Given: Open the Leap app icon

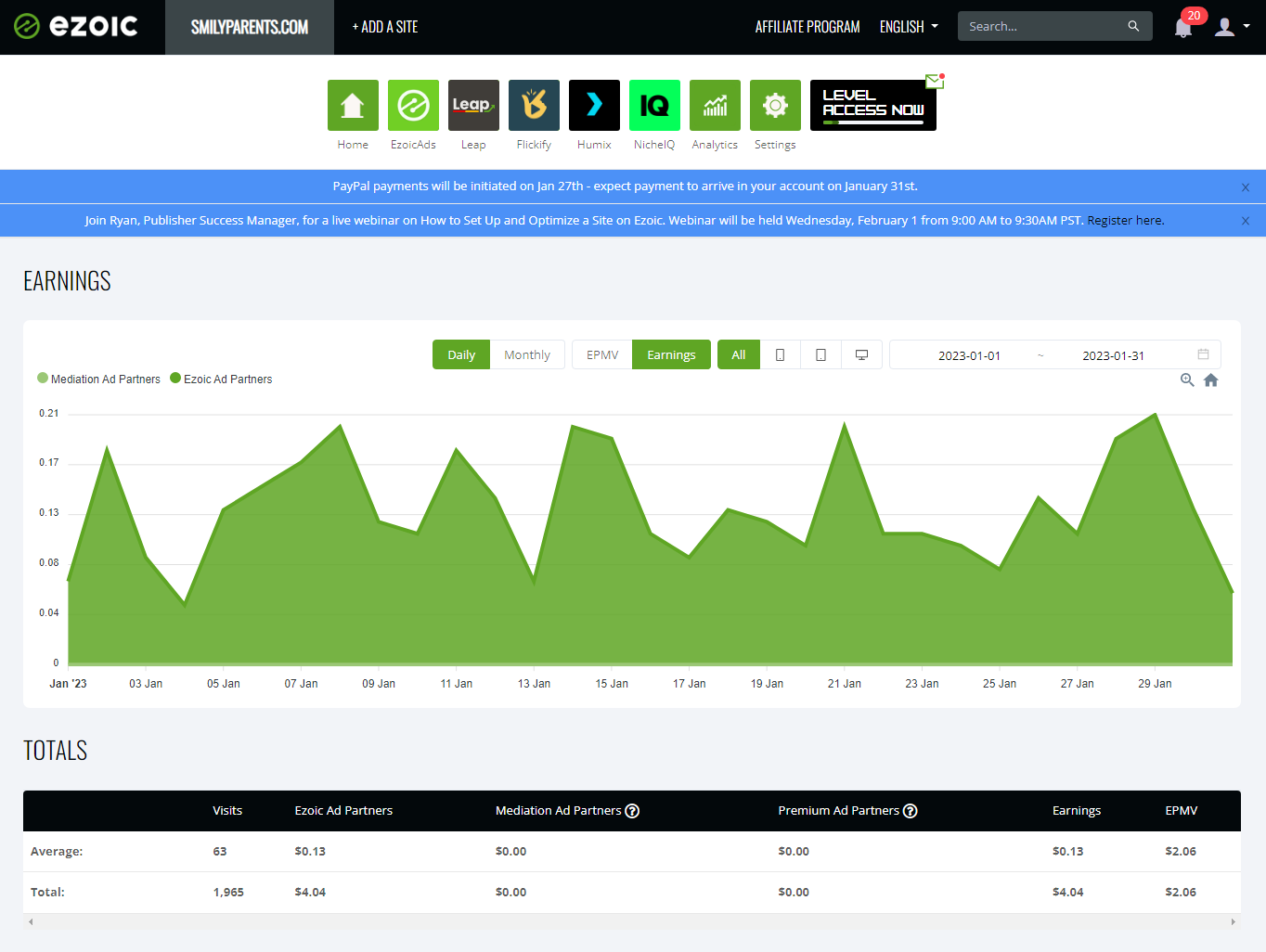Looking at the screenshot, I should point(473,105).
